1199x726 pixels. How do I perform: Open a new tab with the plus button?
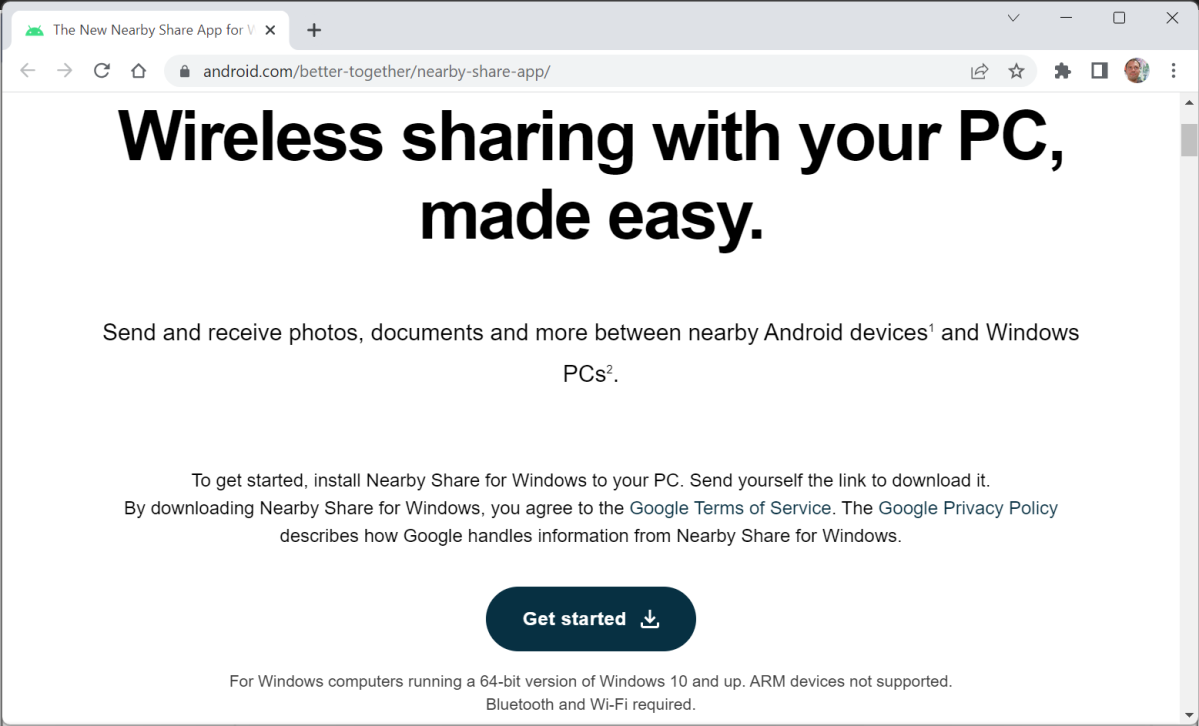click(314, 30)
